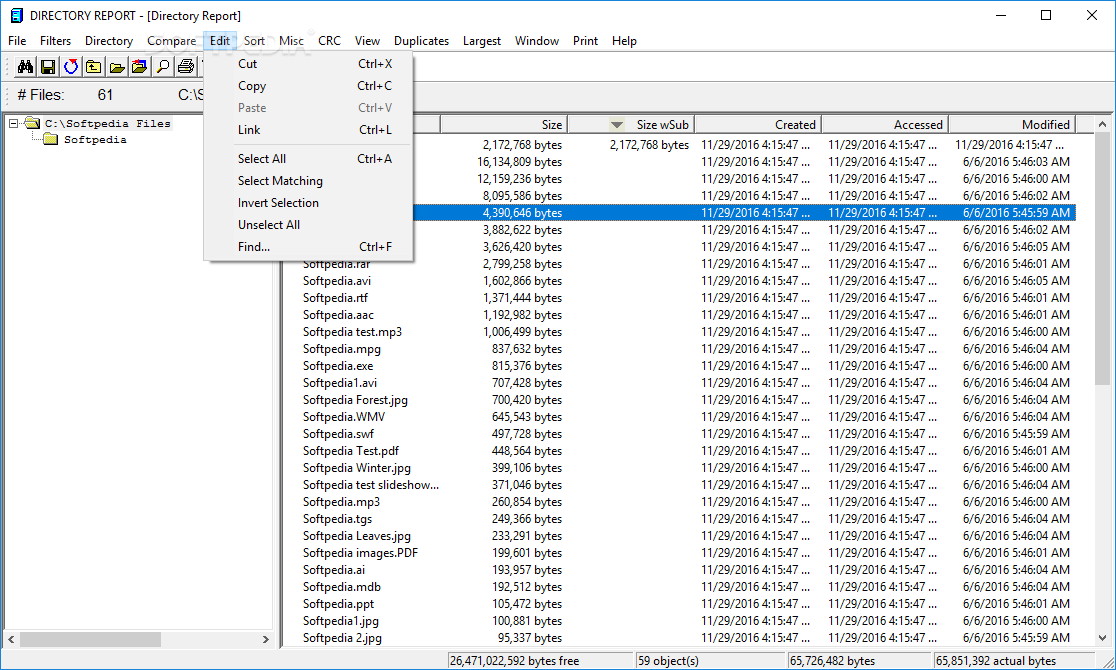Select the C:\Softpedia Files folder icon

pos(32,123)
